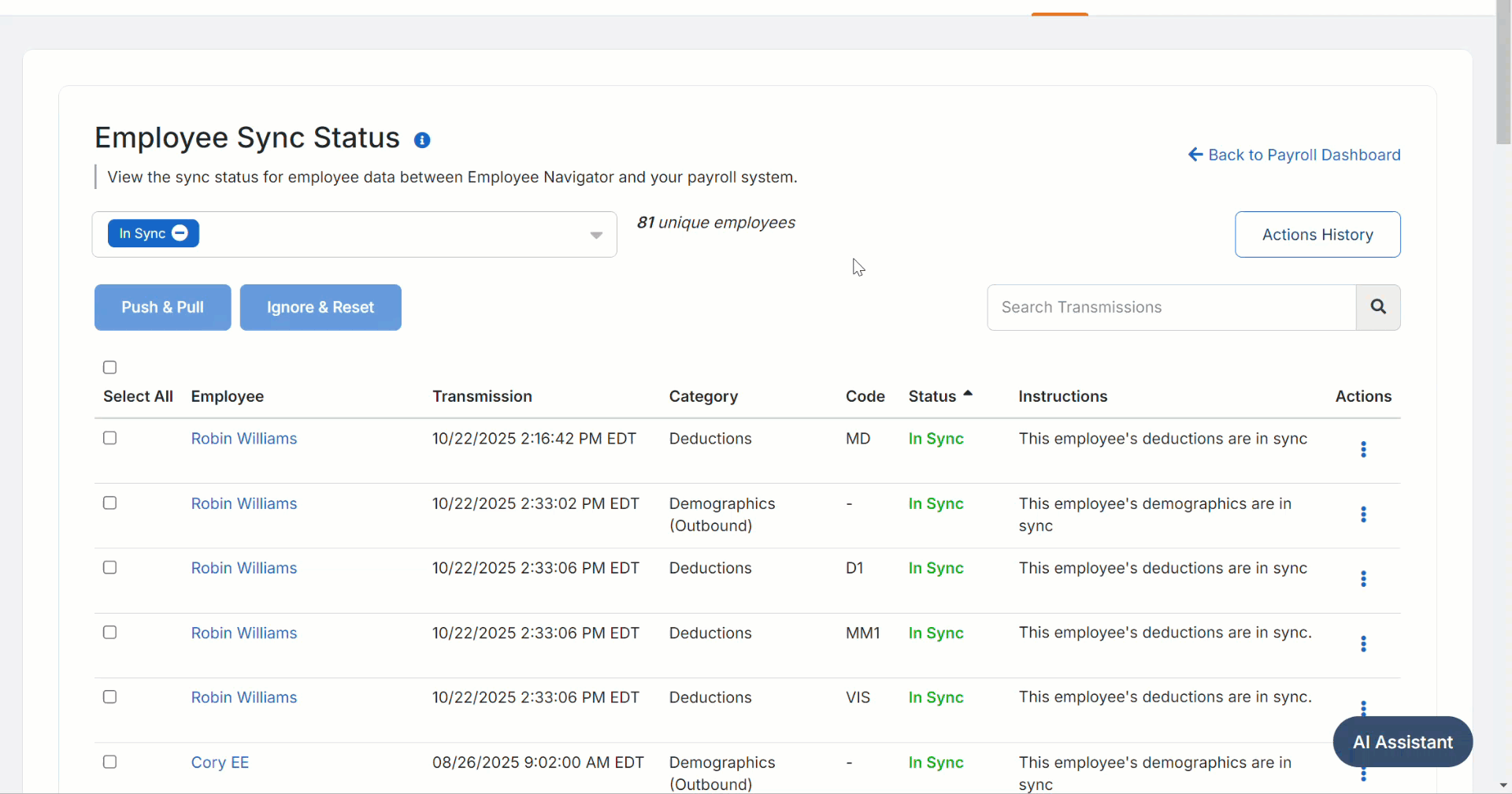Check the Robin Williams MD deductions row
Image resolution: width=1512 pixels, height=794 pixels.
coord(110,438)
